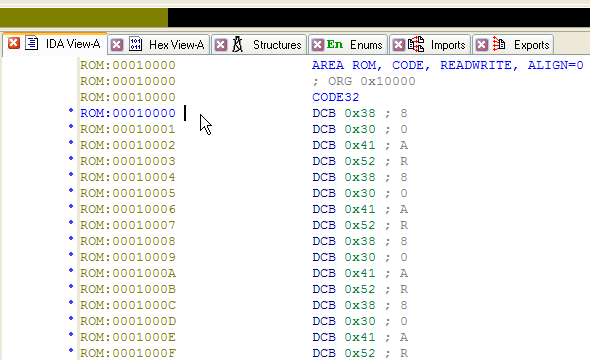590x360 pixels.
Task: Open the Structures tab
Action: [x=277, y=45]
